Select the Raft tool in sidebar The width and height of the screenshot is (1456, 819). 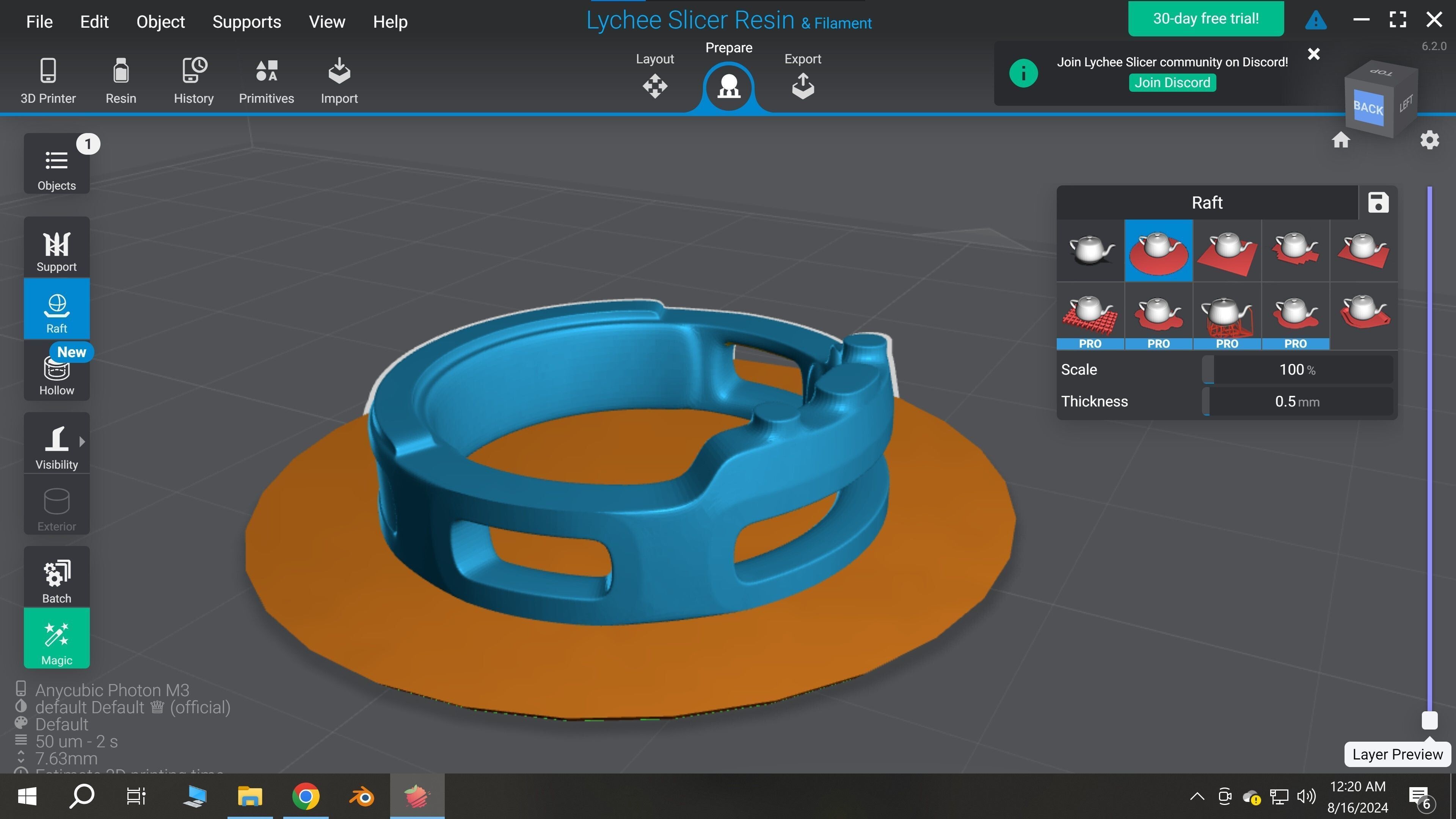pos(56,309)
